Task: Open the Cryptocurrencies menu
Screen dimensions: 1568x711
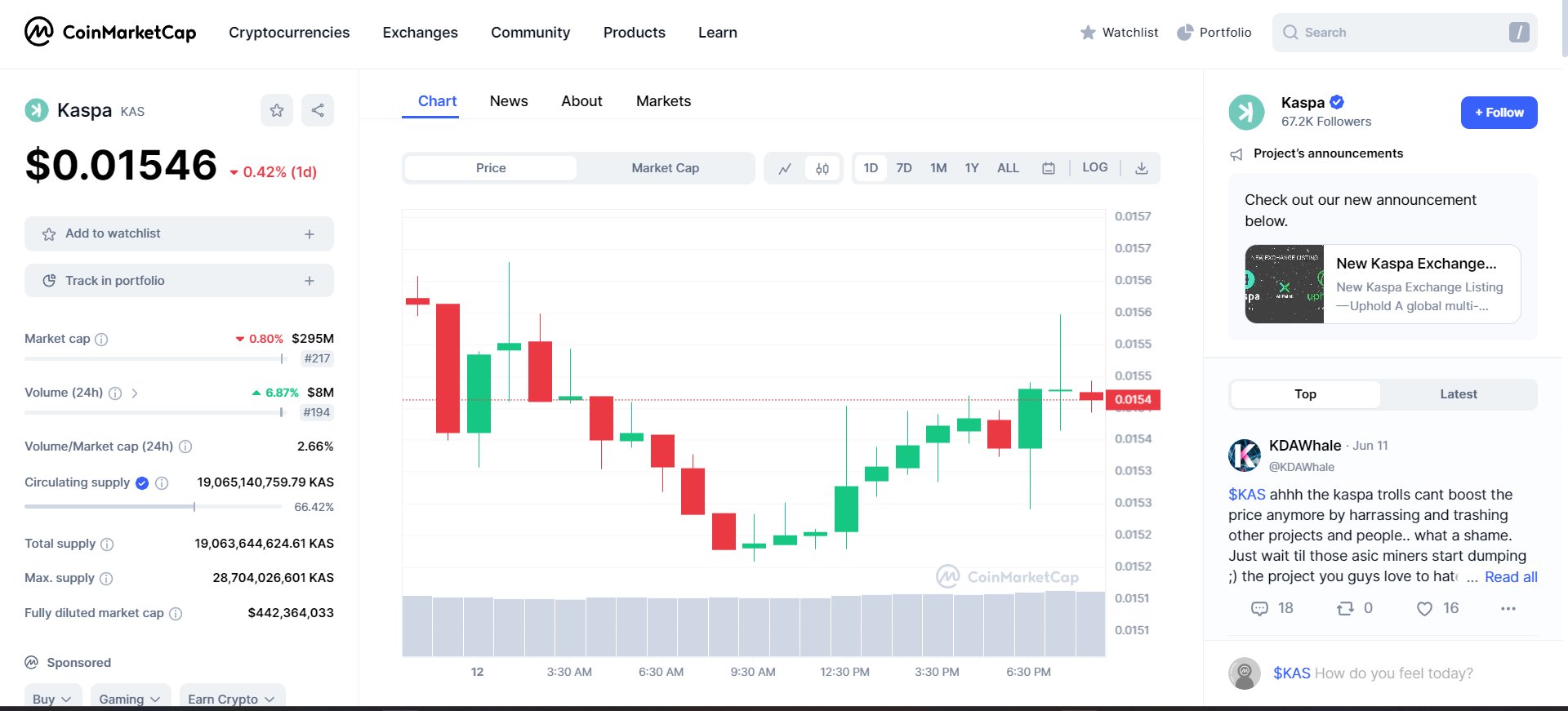Action: [289, 33]
